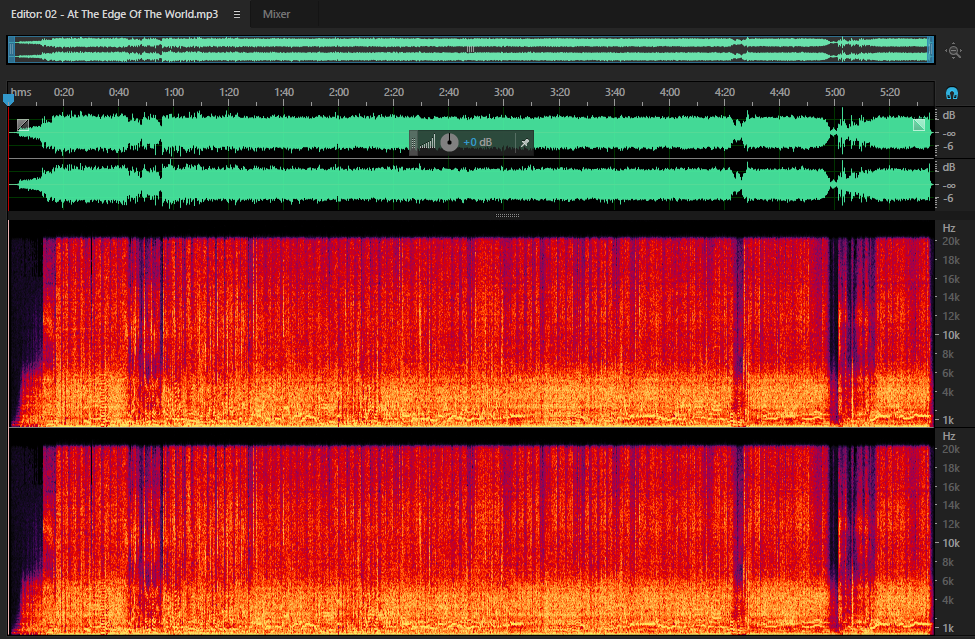
Task: Click the Hz label of the lower spectrogram scale
Action: 949,436
